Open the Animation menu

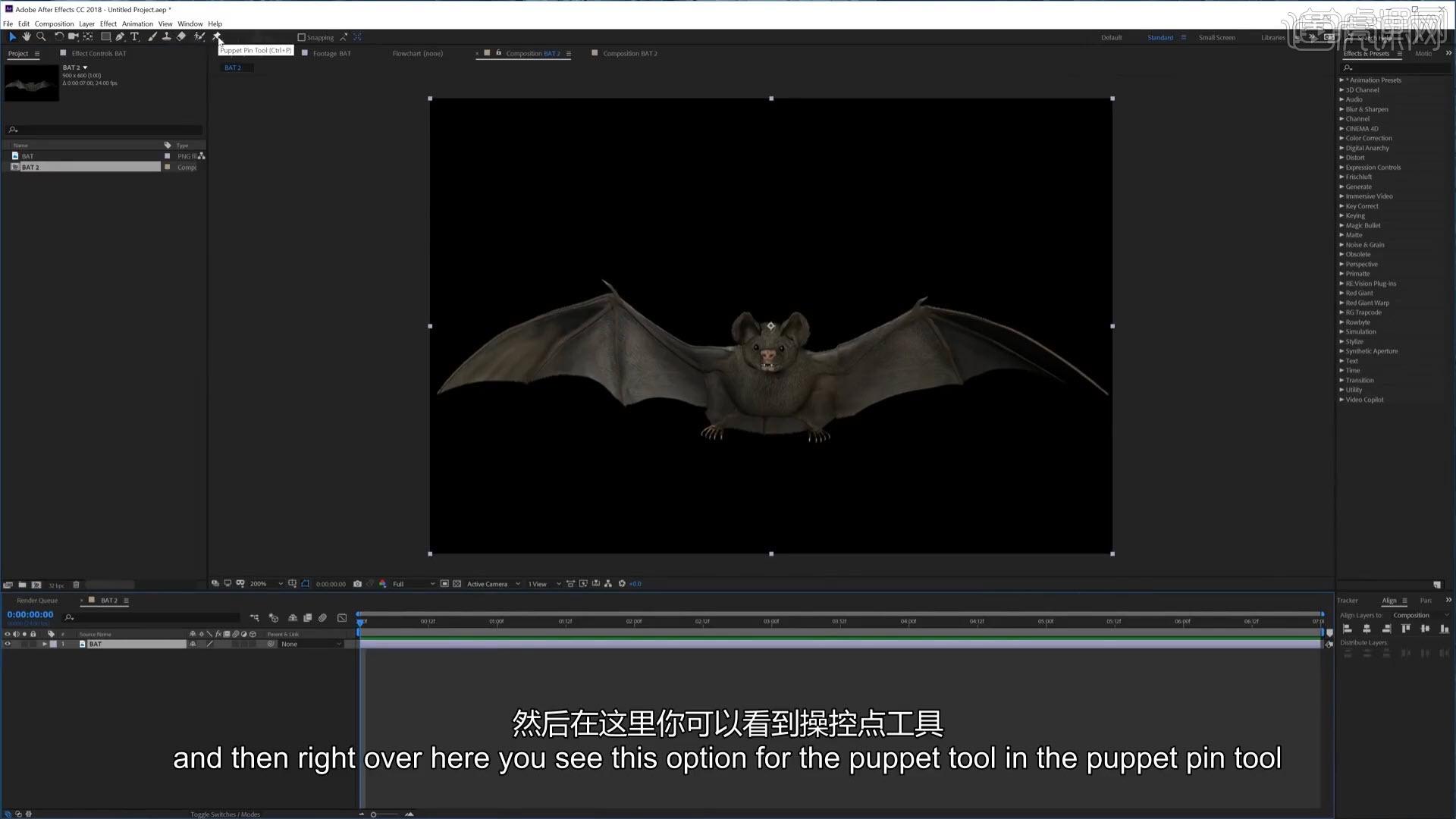pyautogui.click(x=137, y=24)
